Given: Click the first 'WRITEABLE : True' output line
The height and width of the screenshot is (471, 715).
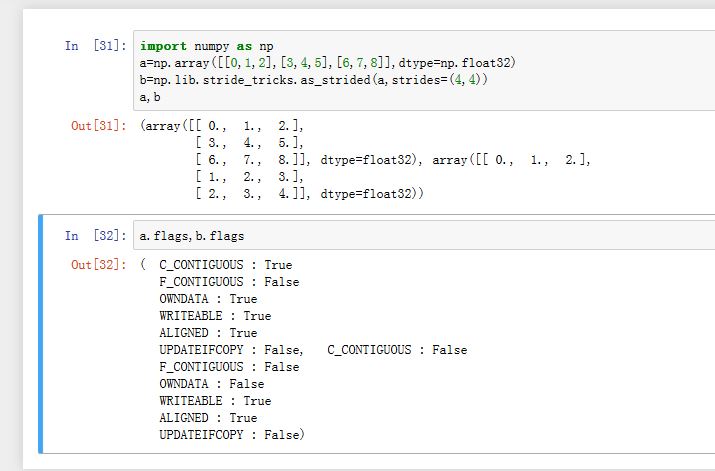Looking at the screenshot, I should (215, 316).
